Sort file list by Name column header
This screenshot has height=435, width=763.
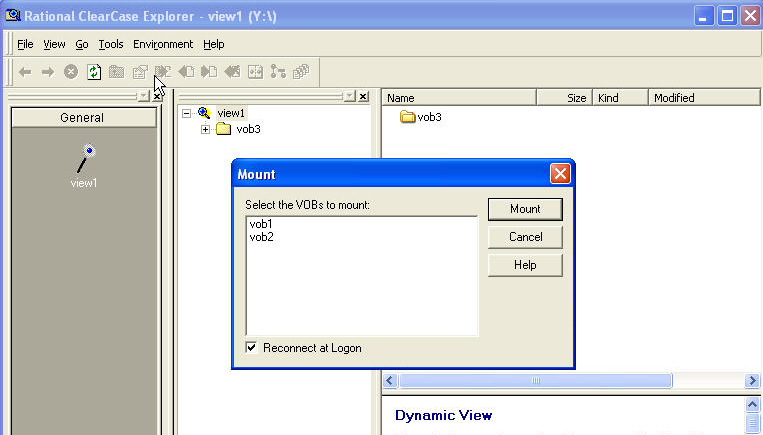[459, 98]
